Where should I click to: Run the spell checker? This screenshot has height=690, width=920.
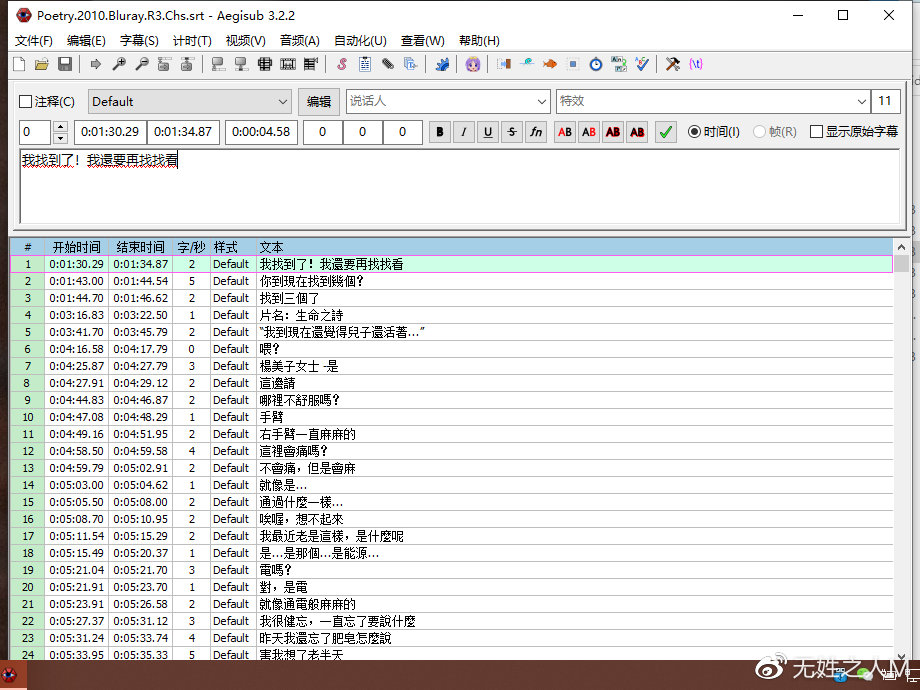click(x=640, y=64)
